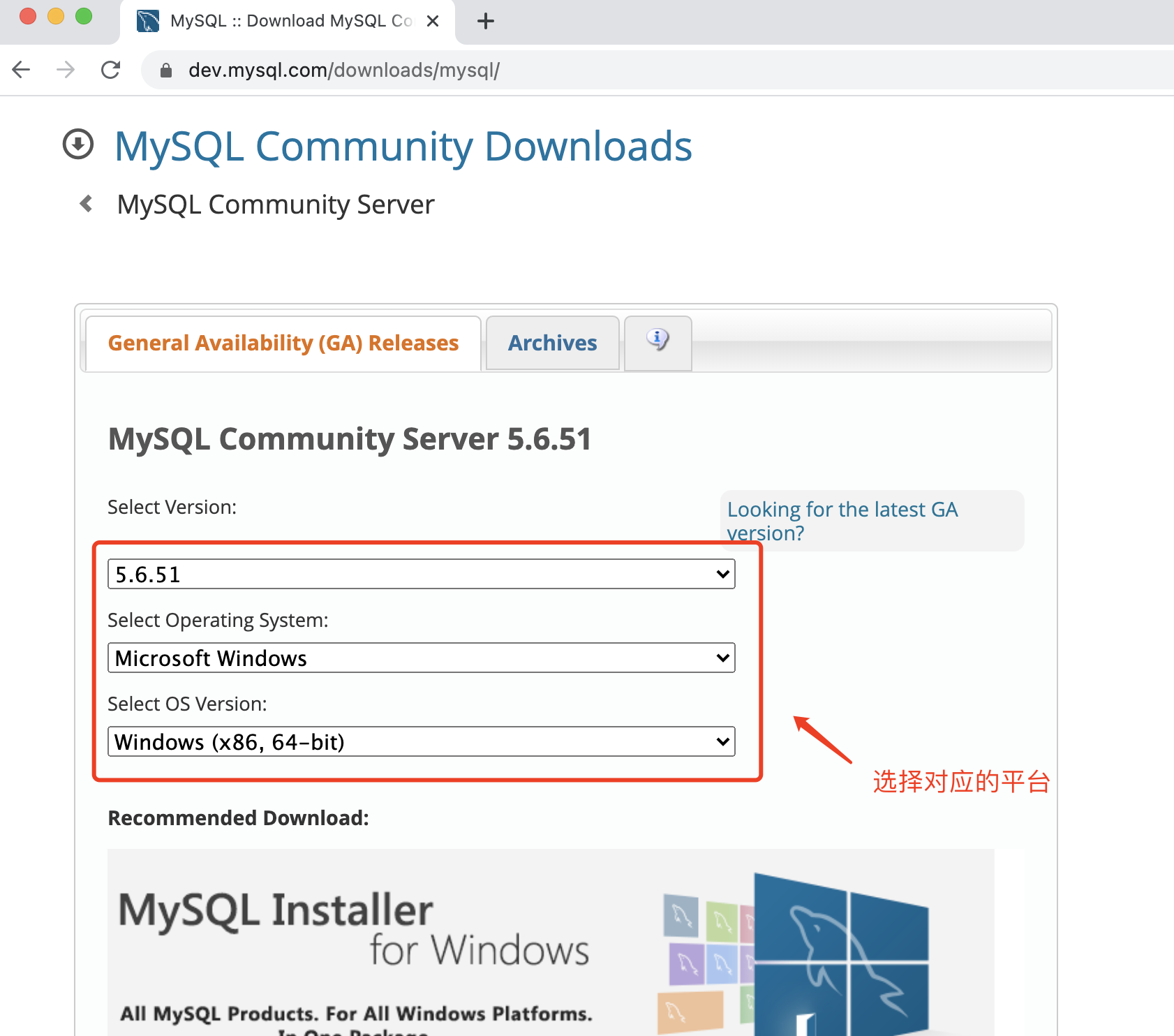Image resolution: width=1174 pixels, height=1036 pixels.
Task: Click the yellow macOS minimize button
Action: click(x=56, y=16)
